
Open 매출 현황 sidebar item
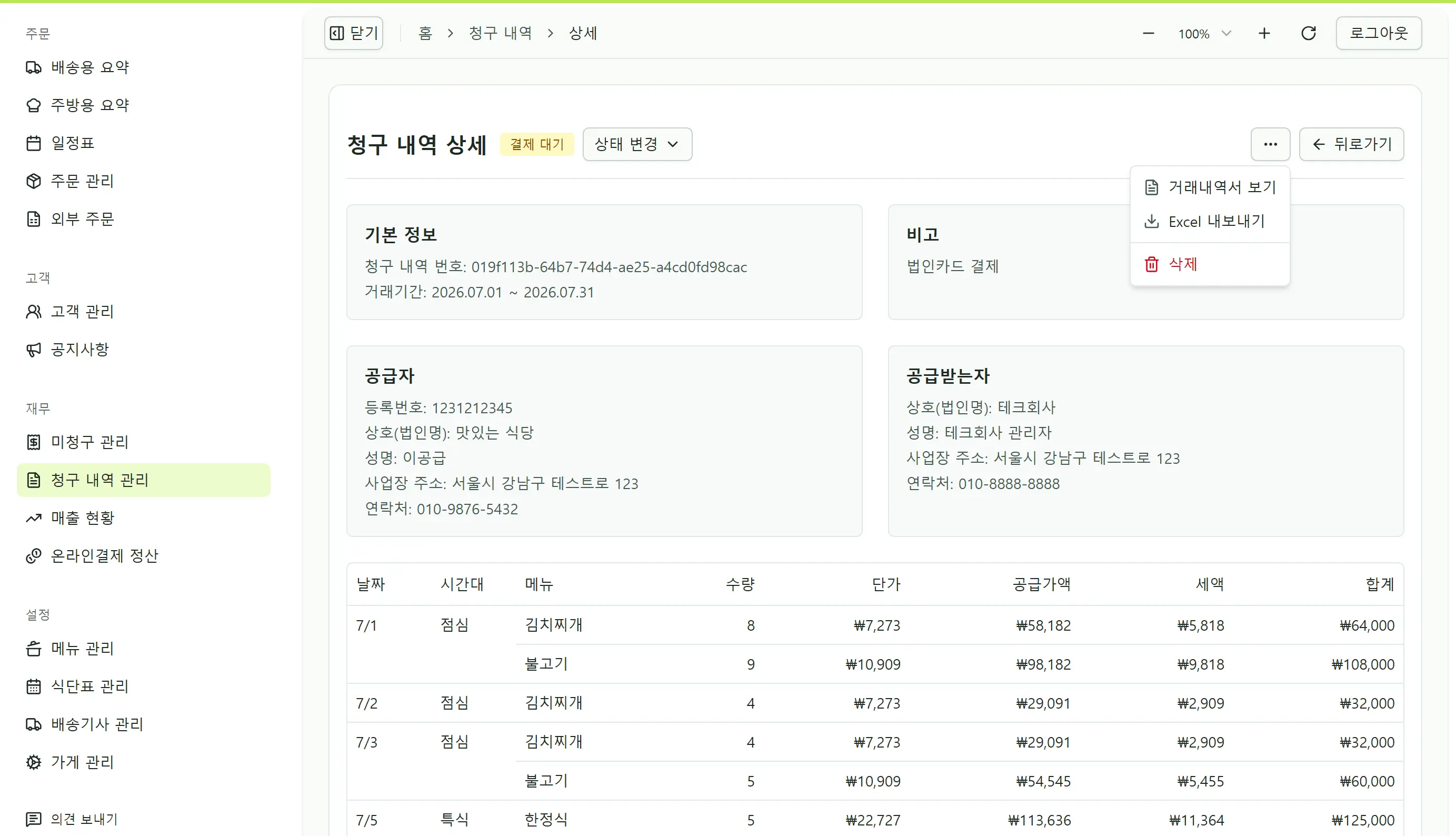click(144, 518)
